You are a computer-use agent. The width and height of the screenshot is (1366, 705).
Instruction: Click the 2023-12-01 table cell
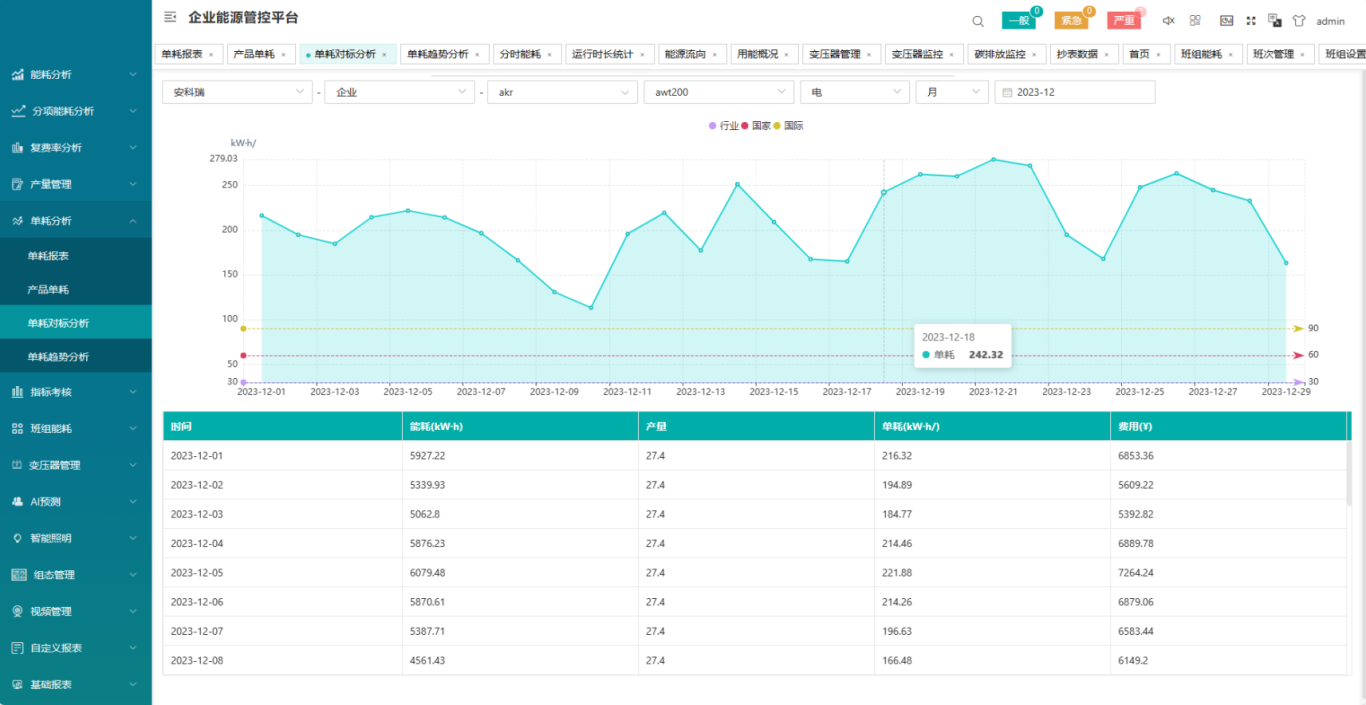click(282, 456)
